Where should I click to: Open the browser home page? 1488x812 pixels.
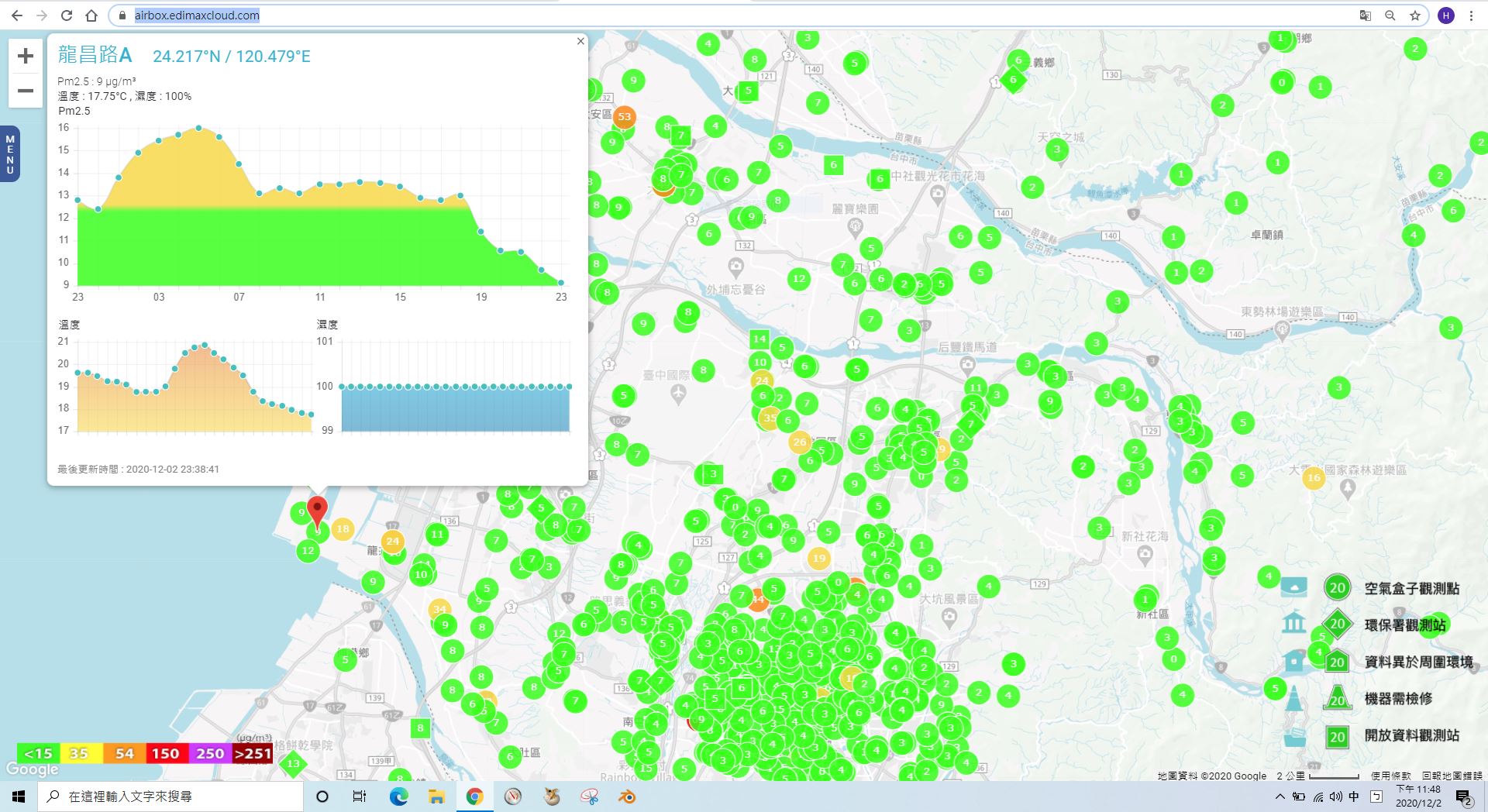tap(91, 15)
